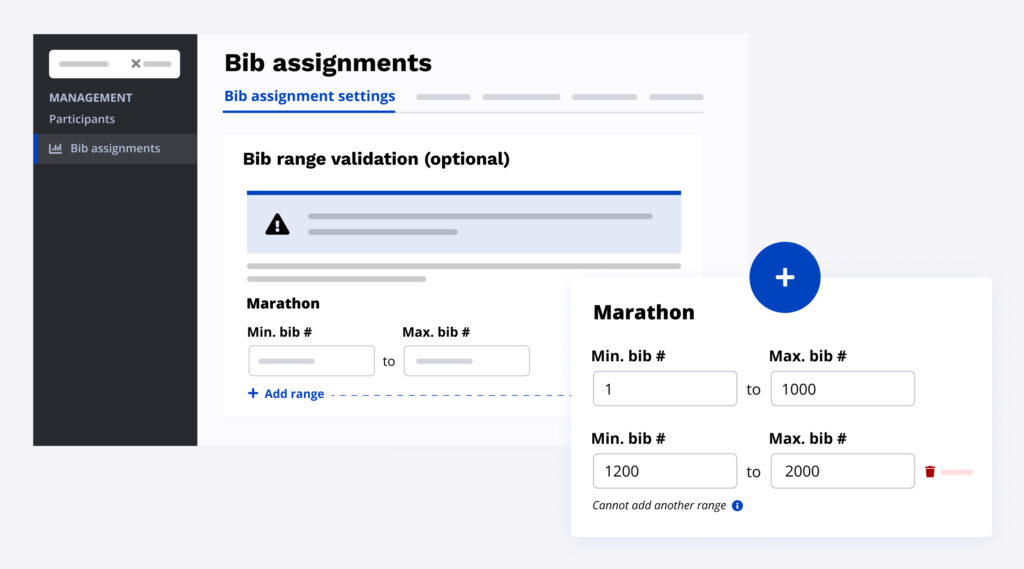Click the Min. bib field containing 1200
This screenshot has width=1024, height=569.
tap(664, 471)
